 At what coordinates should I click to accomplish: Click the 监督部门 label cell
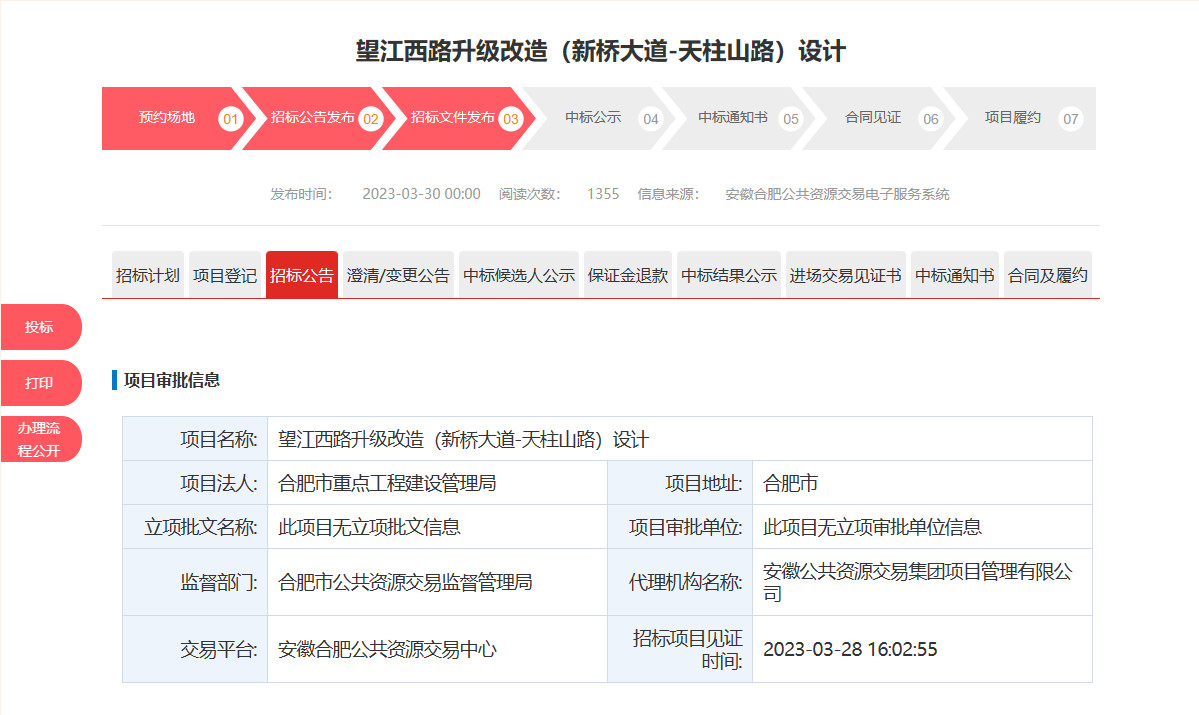[x=195, y=583]
